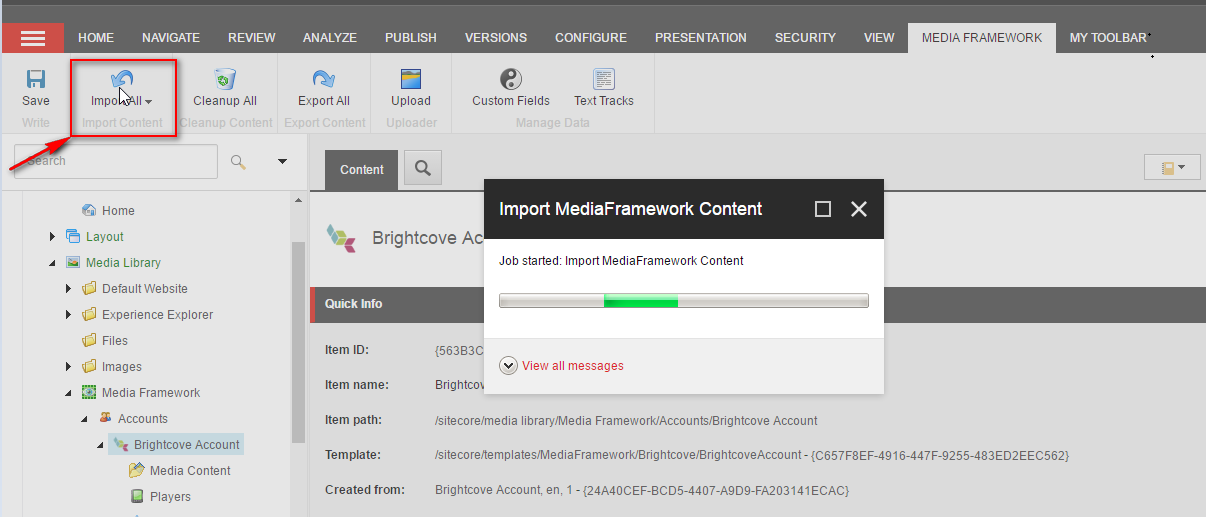The width and height of the screenshot is (1206, 517).
Task: Open Custom Fields yin-yang icon
Action: pyautogui.click(x=511, y=79)
